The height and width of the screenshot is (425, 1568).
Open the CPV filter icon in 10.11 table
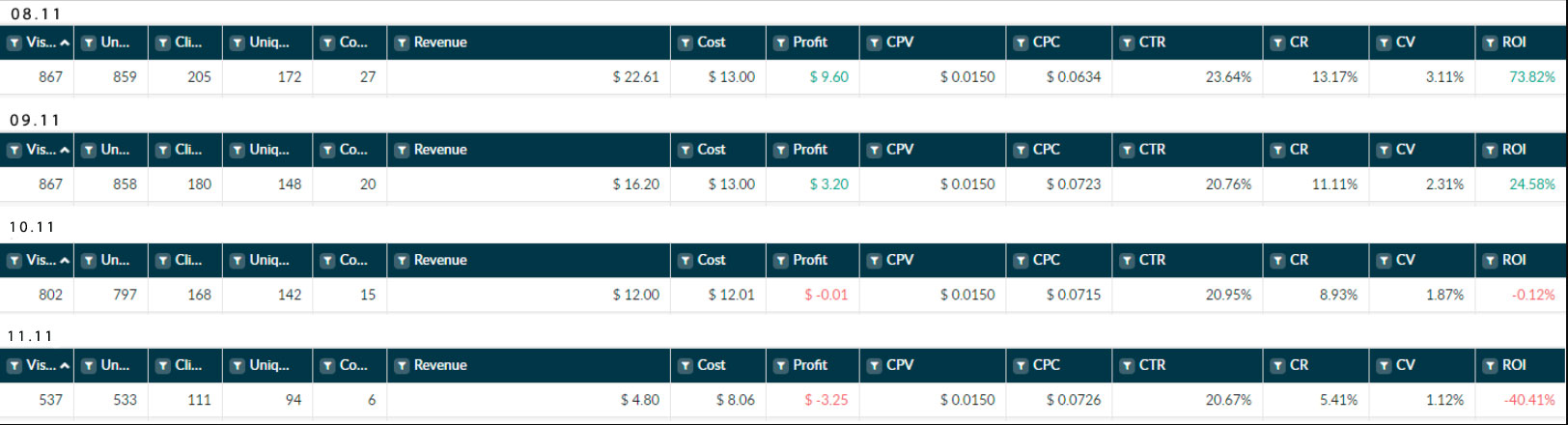pyautogui.click(x=874, y=261)
